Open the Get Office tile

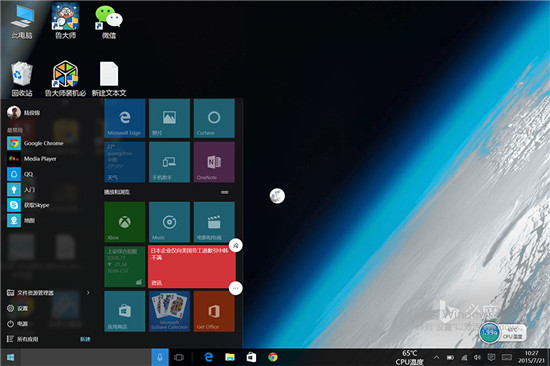pyautogui.click(x=214, y=311)
